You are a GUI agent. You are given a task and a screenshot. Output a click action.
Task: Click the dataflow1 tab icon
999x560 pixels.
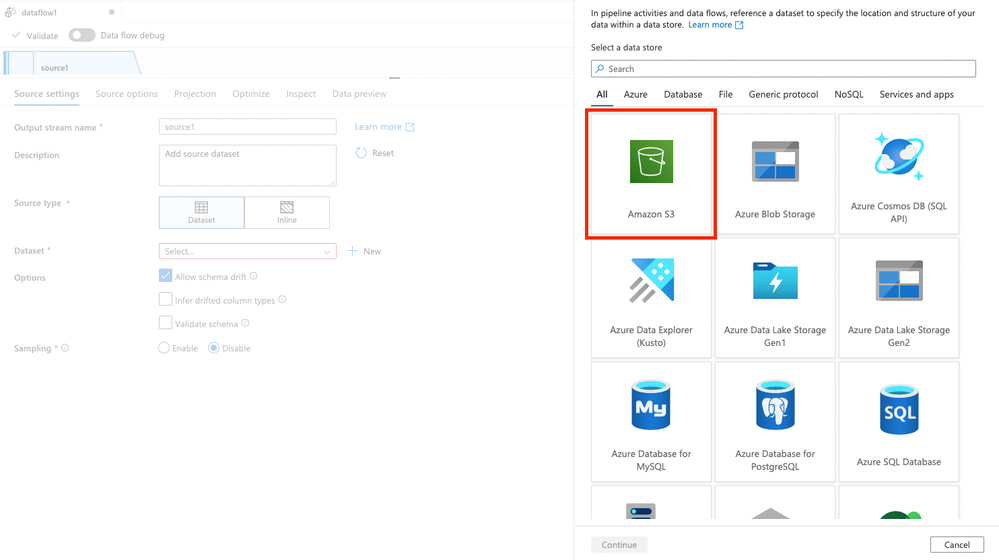tap(10, 12)
